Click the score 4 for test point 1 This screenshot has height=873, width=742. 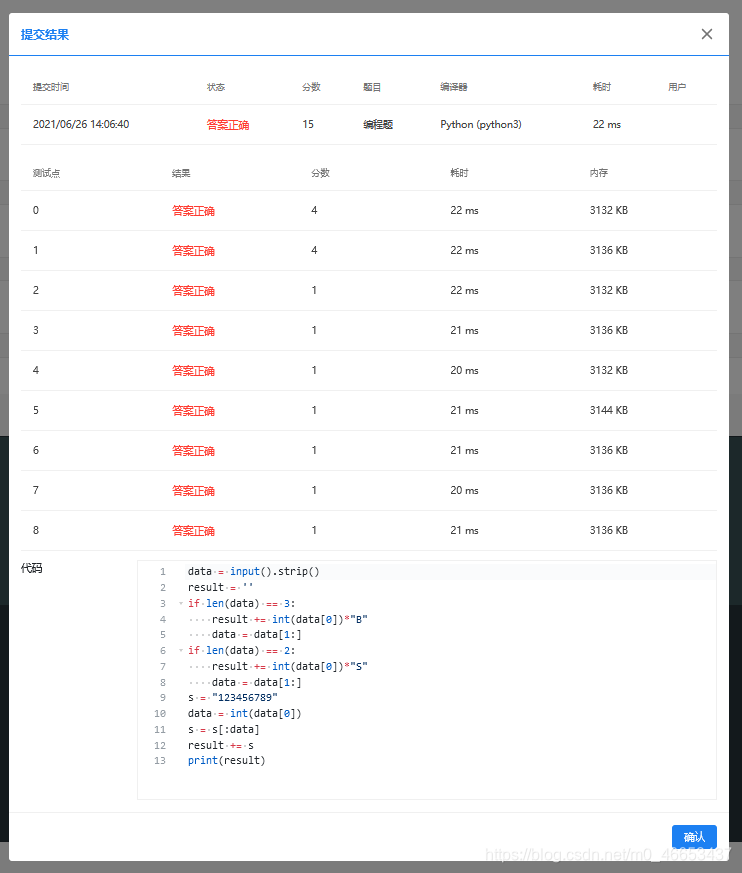pos(314,251)
